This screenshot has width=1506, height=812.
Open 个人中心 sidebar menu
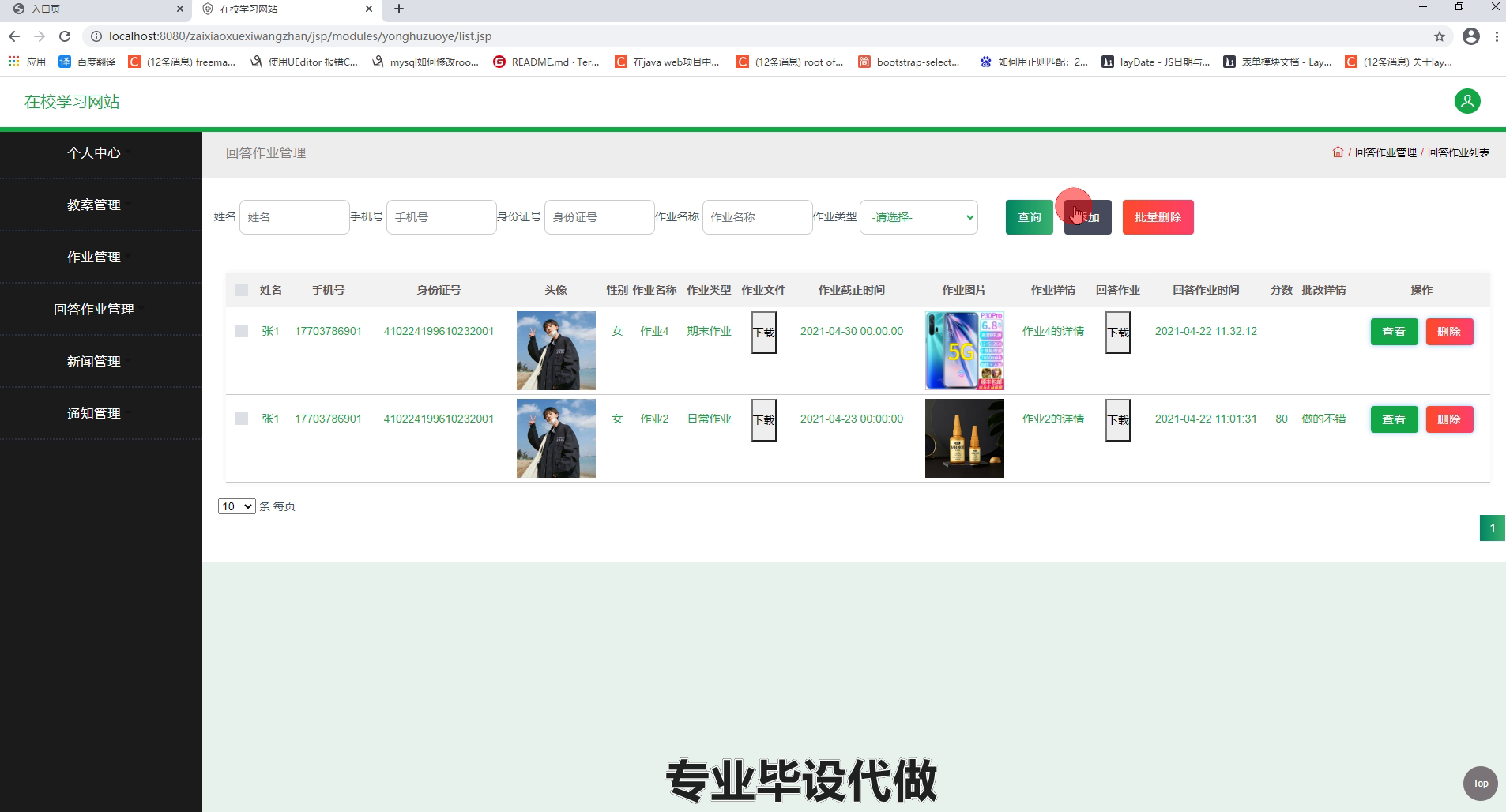coord(94,152)
